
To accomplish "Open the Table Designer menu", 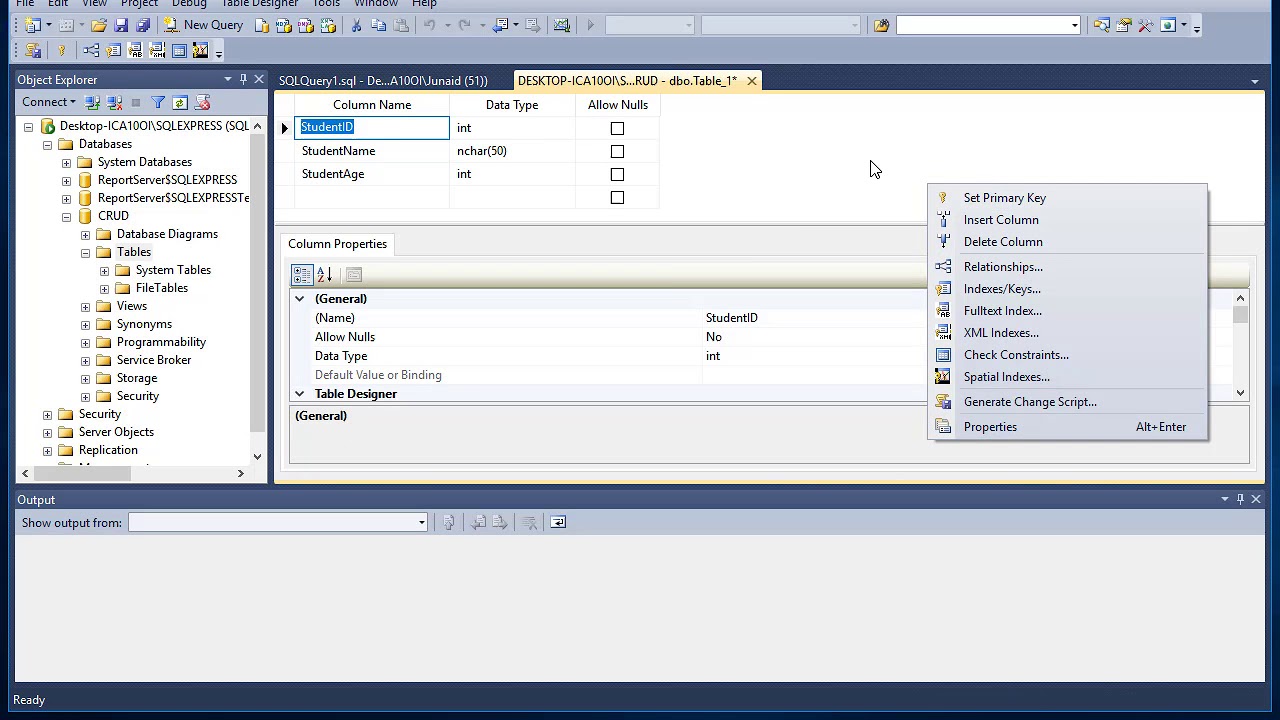I will pos(259,4).
